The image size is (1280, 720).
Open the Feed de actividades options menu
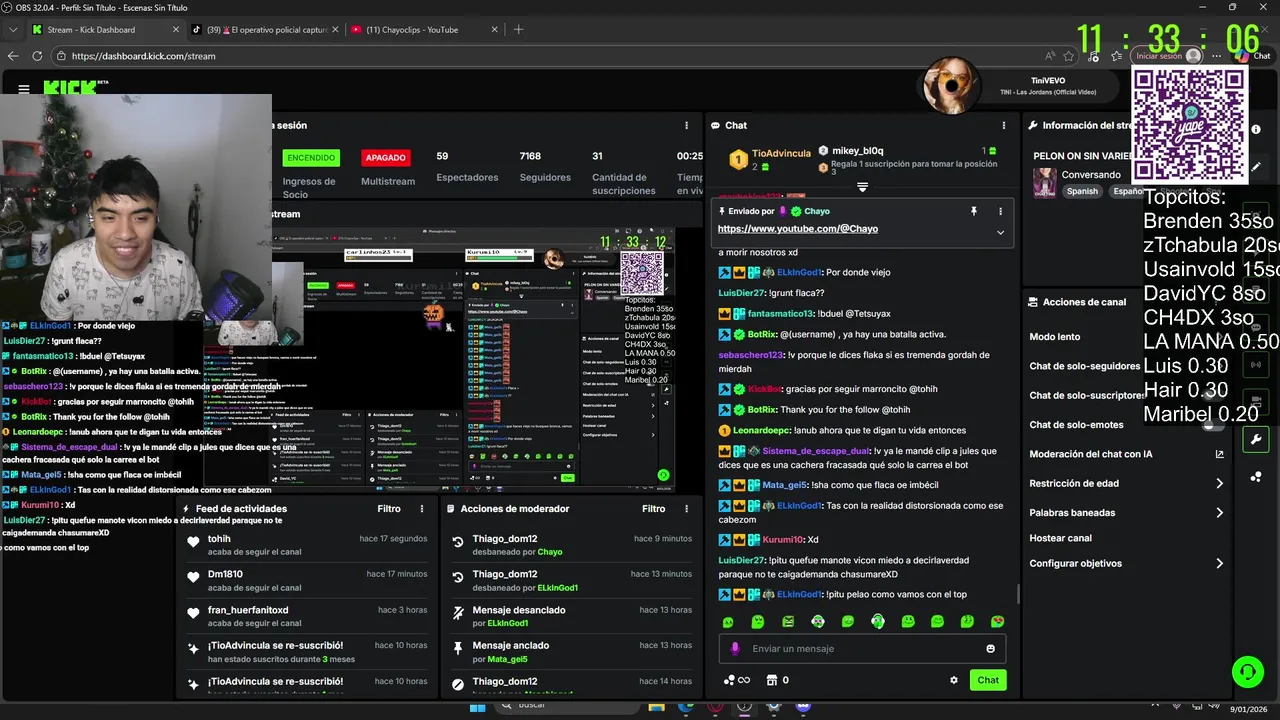[422, 508]
